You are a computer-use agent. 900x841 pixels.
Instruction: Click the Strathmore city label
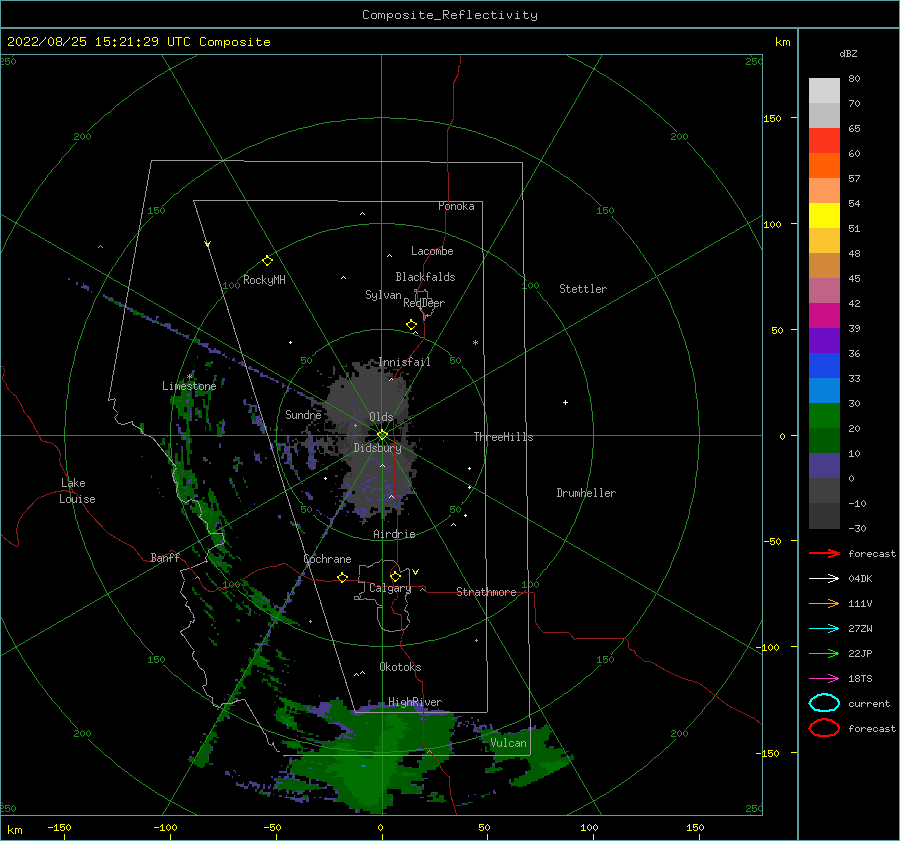point(486,592)
